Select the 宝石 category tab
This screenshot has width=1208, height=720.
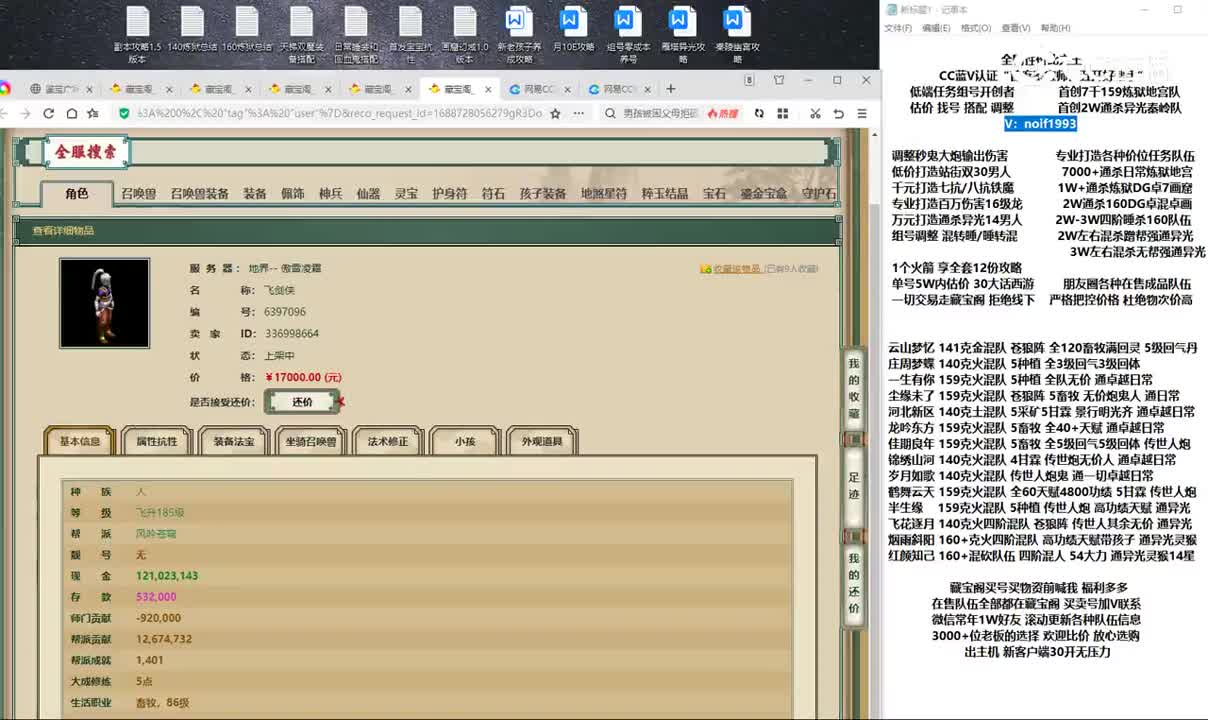tap(714, 194)
